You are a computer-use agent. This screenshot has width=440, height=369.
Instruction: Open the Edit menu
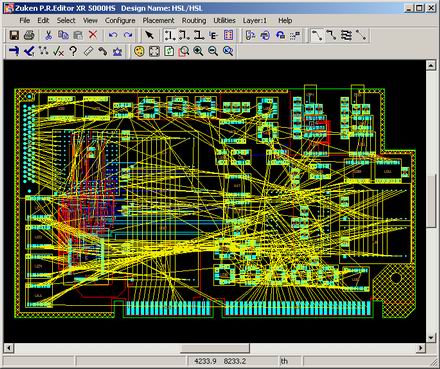pos(43,20)
